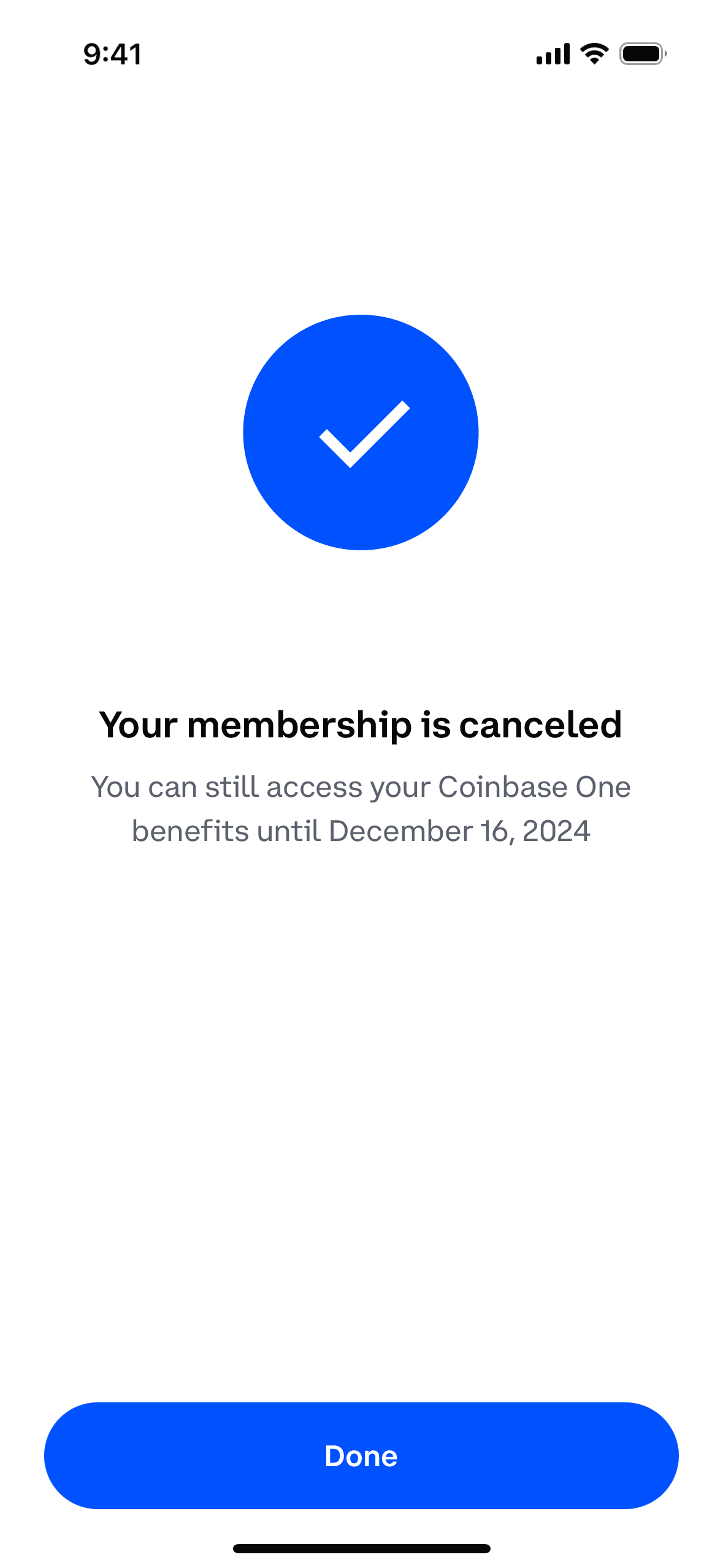The width and height of the screenshot is (723, 1568).
Task: Click the Wi-Fi status icon
Action: 594,54
